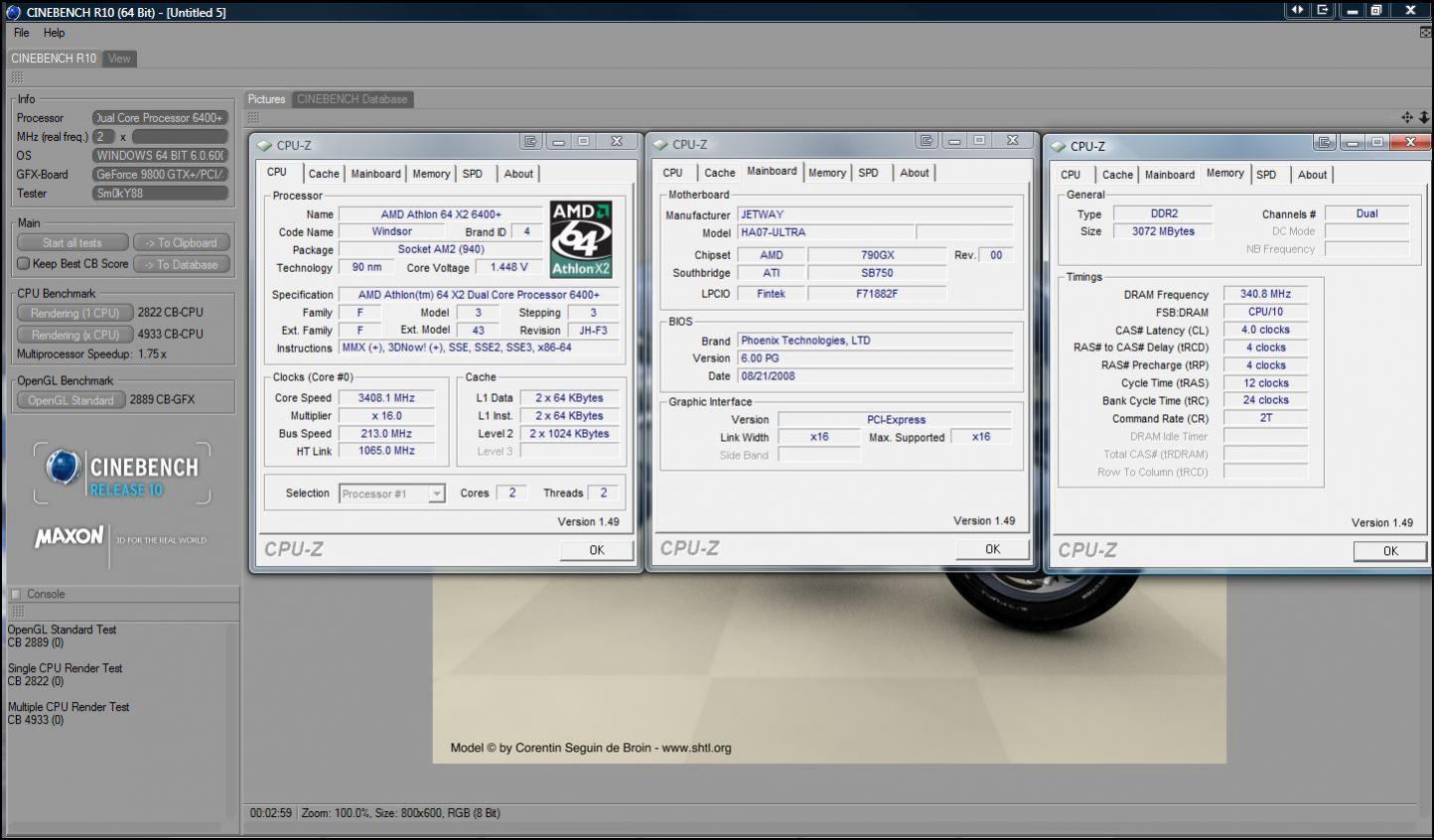Open the Cache tab in the Memory CPU-Z window
The height and width of the screenshot is (840, 1434).
pos(1117,175)
